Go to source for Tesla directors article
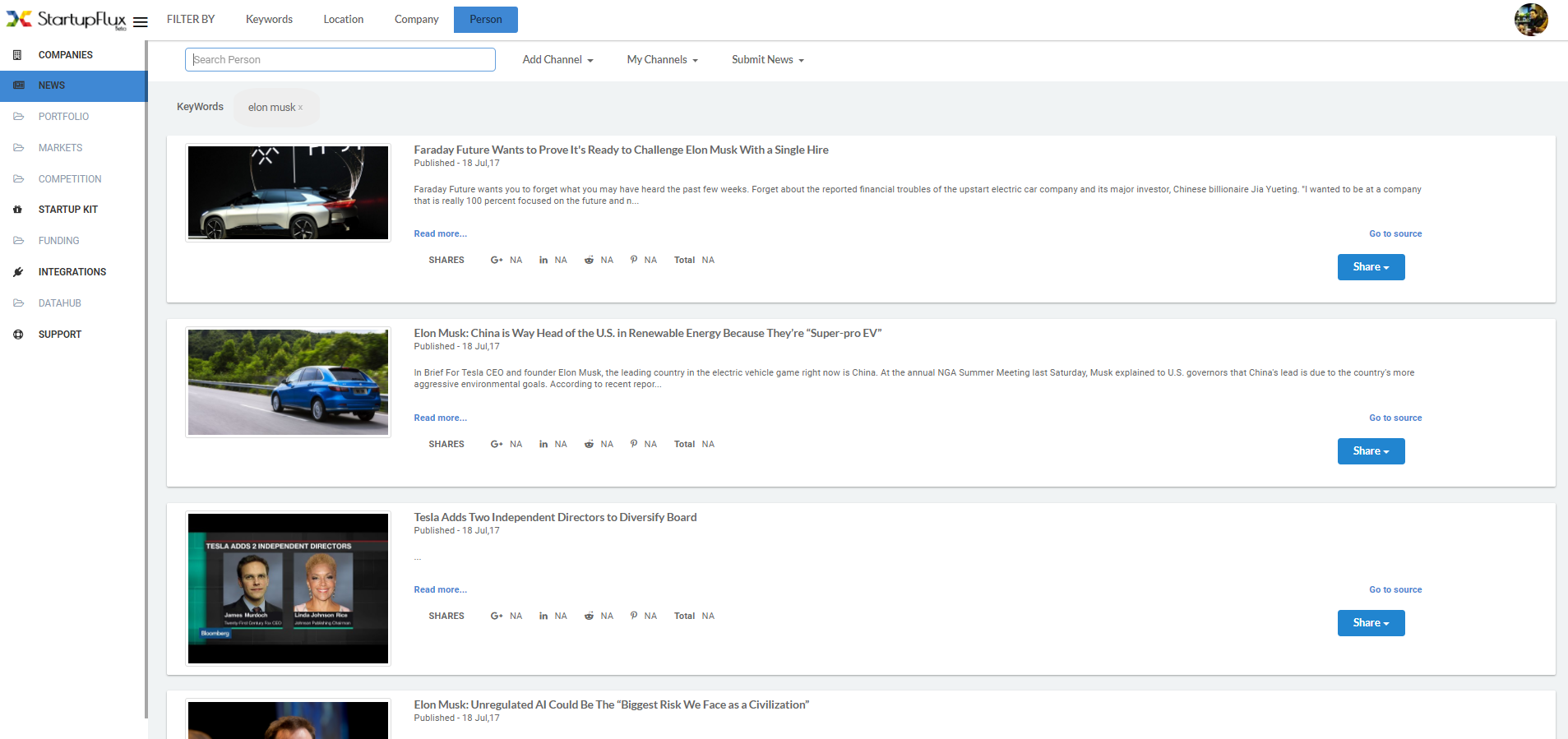This screenshot has width=1568, height=739. [x=1395, y=590]
